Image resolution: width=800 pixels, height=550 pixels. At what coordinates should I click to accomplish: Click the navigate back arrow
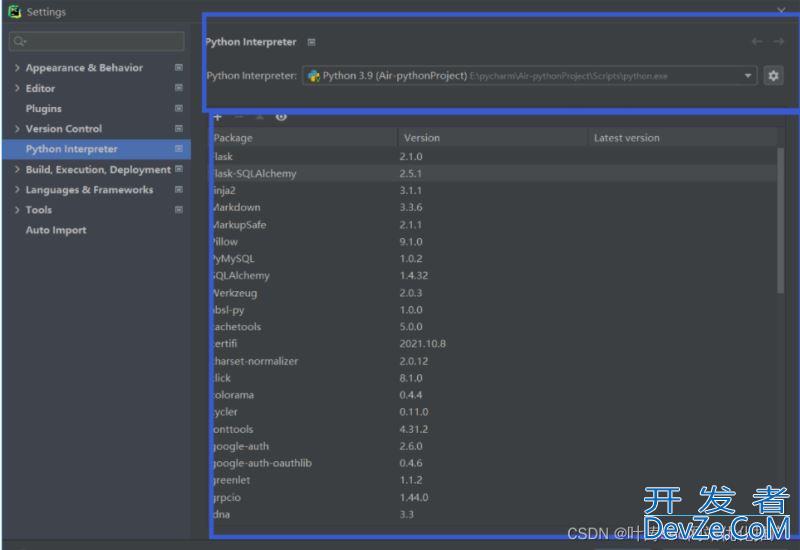click(x=757, y=42)
